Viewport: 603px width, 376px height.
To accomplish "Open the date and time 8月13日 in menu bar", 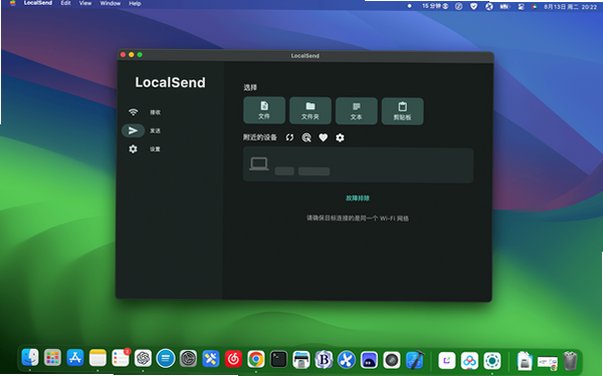I will [570, 7].
